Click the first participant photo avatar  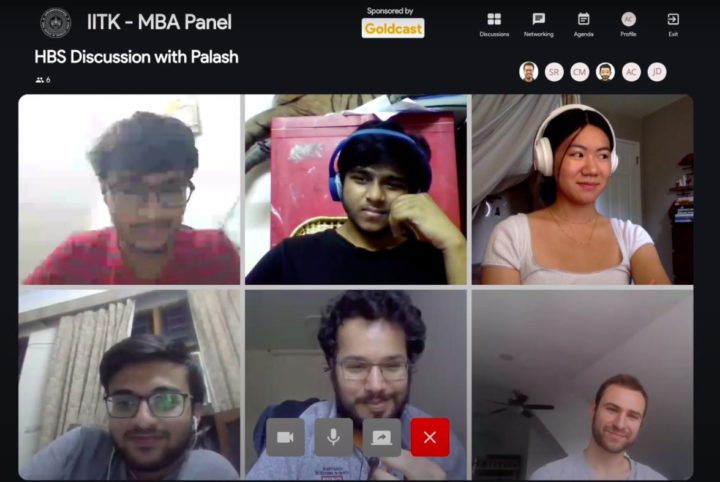529,72
